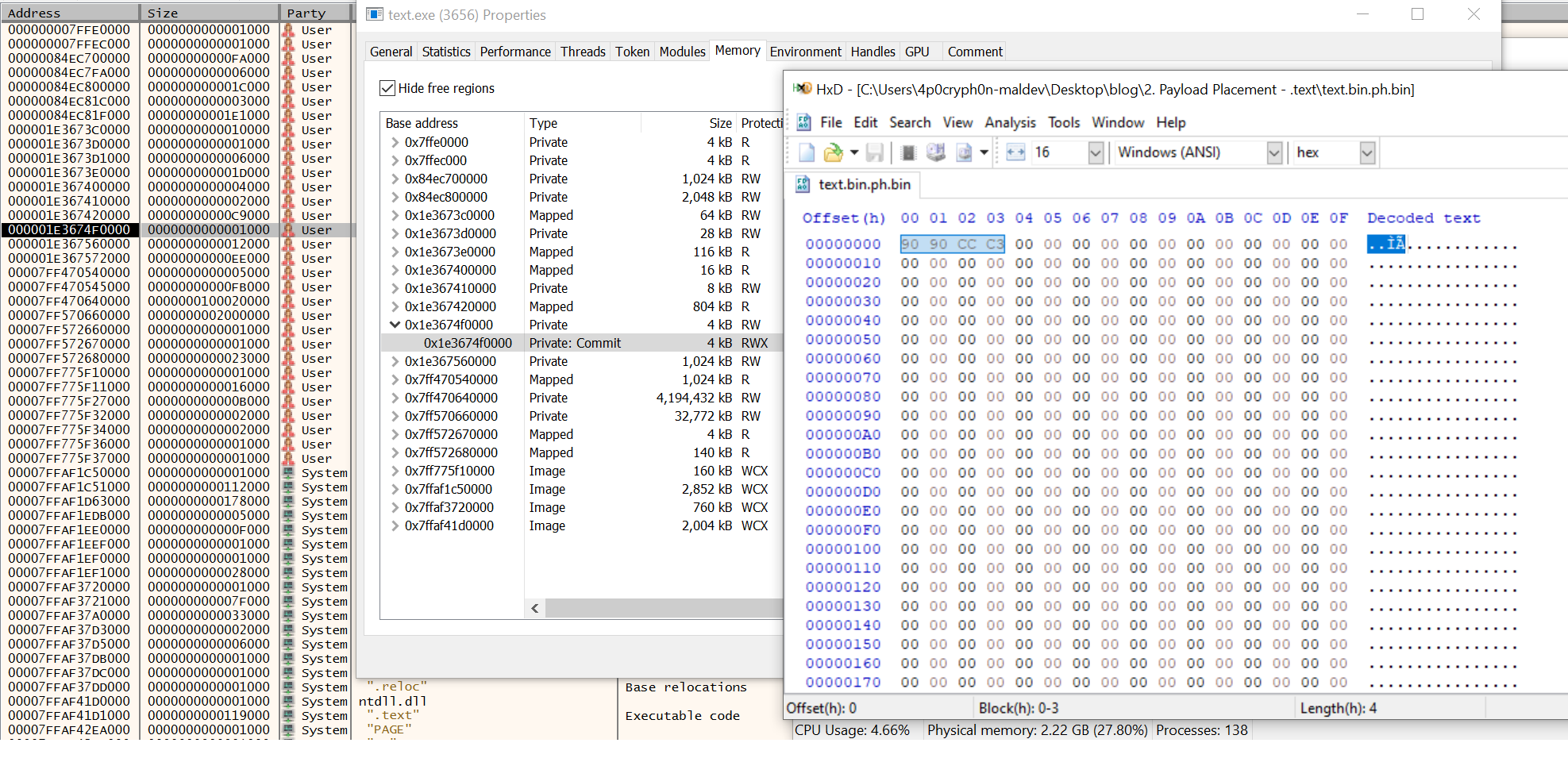Click the User icon in the 000001E3674F0000 row
Screen dimensions: 1568x762
[x=287, y=230]
